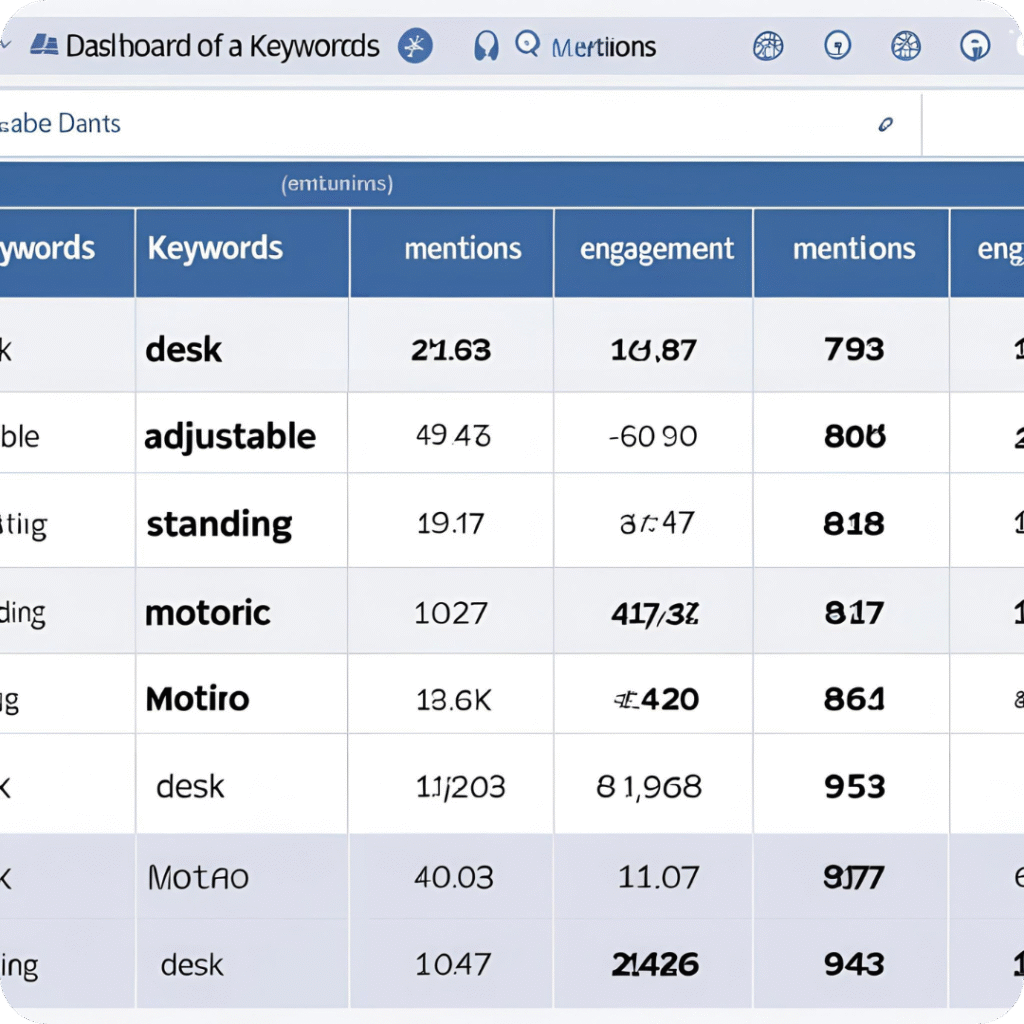This screenshot has width=1024, height=1024.
Task: Click the mentions header right of engagement
Action: point(853,249)
